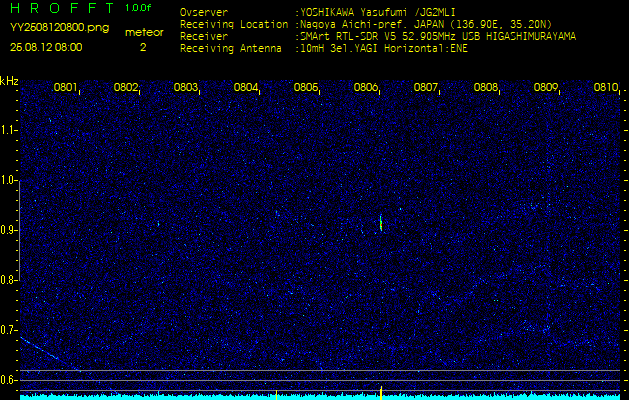Click the vertical gray range bar on the frequency axis

(19, 230)
